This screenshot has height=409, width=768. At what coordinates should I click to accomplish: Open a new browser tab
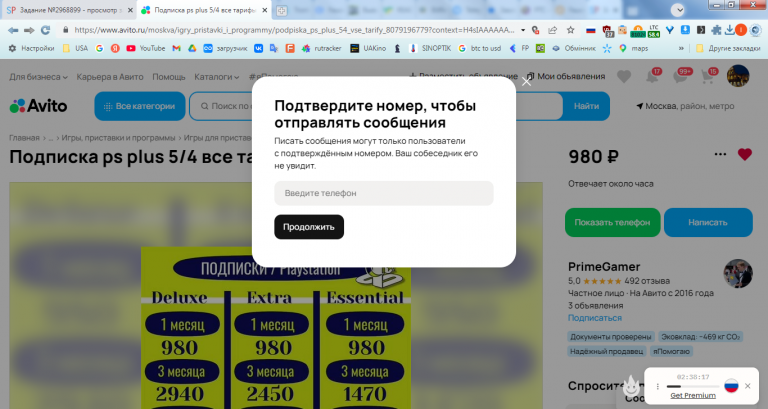(x=282, y=10)
